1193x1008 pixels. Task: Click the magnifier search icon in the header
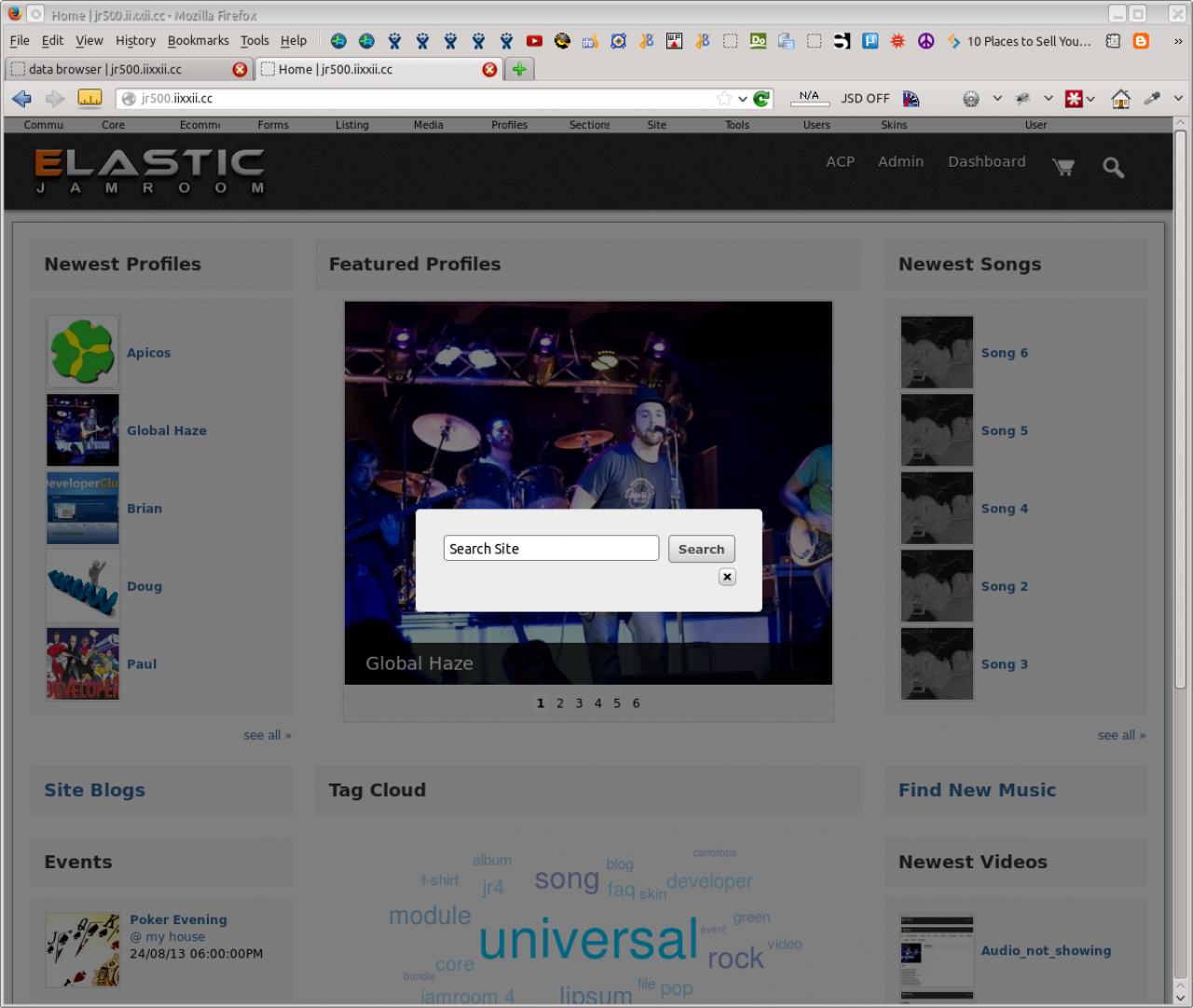pyautogui.click(x=1113, y=168)
